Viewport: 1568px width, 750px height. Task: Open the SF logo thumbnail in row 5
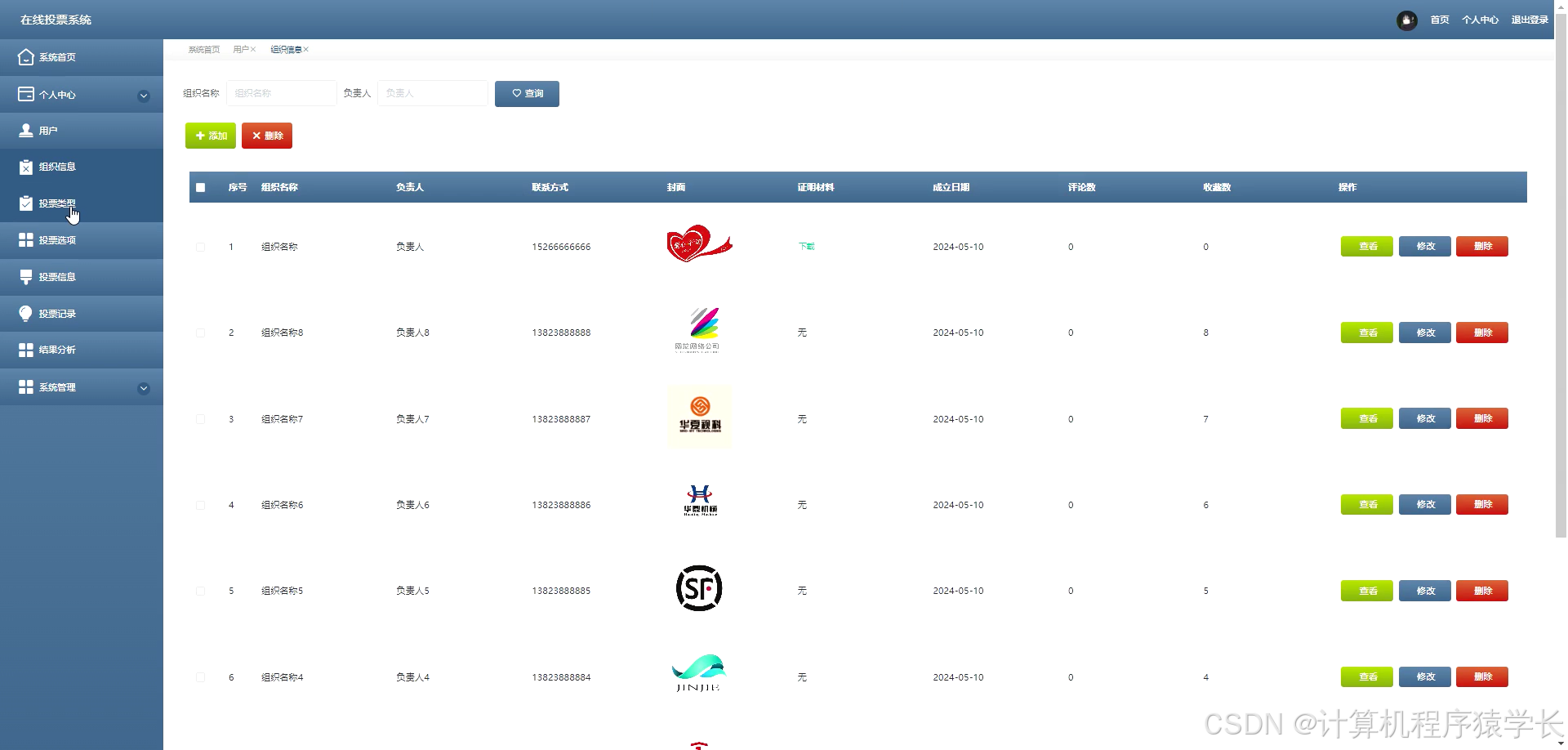[x=699, y=588]
